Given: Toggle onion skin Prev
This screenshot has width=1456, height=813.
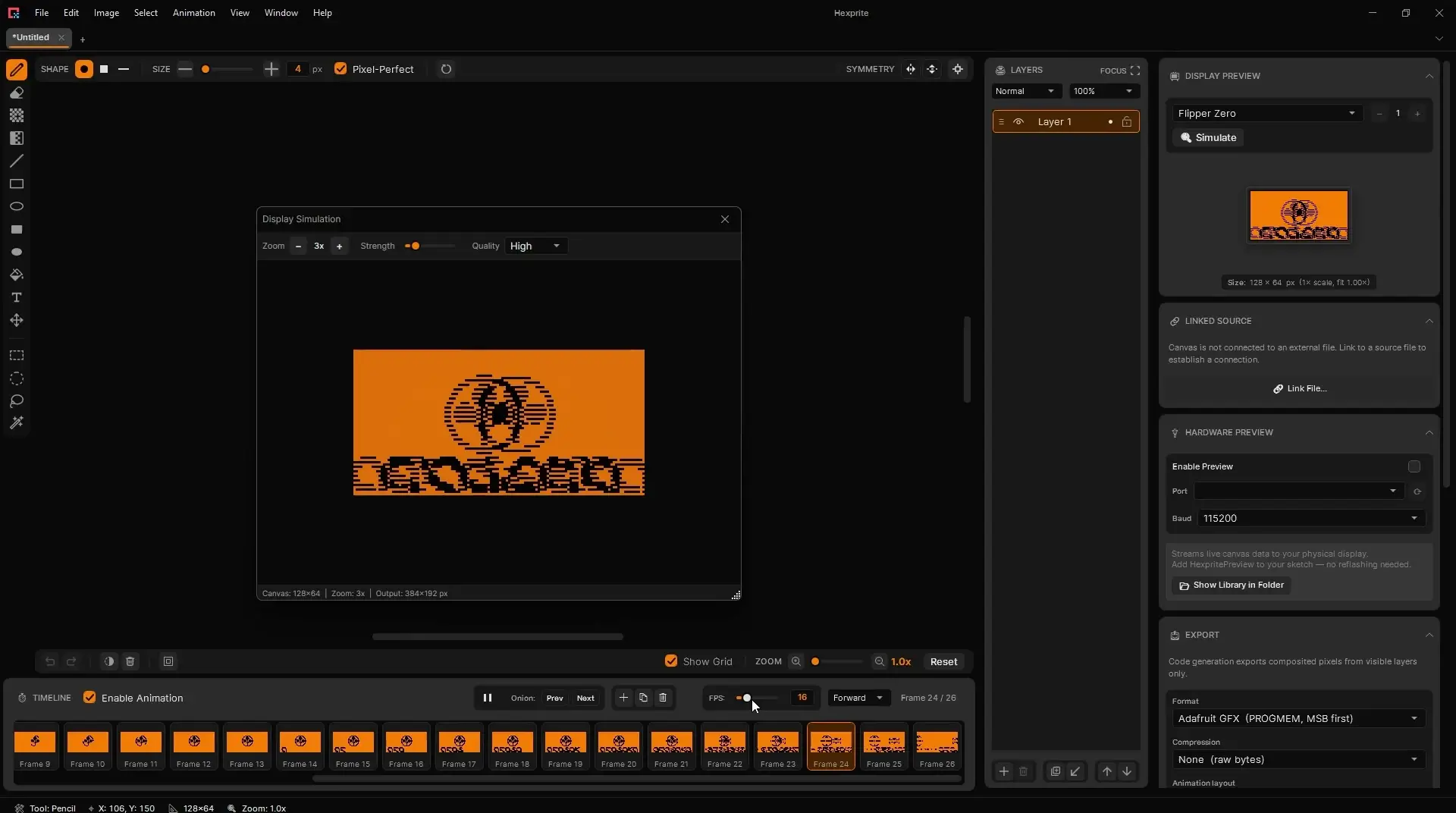Looking at the screenshot, I should point(554,698).
